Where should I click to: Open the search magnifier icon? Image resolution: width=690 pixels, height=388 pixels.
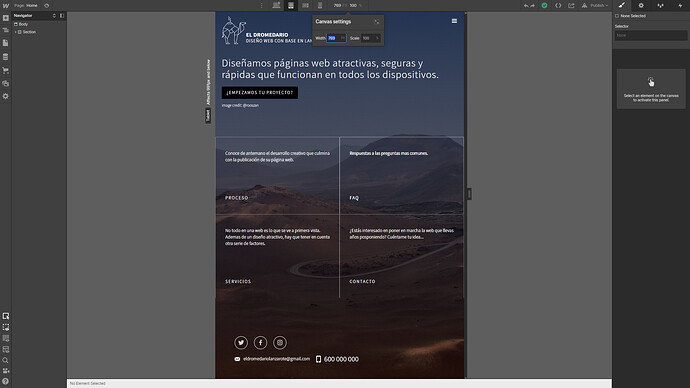(6, 360)
